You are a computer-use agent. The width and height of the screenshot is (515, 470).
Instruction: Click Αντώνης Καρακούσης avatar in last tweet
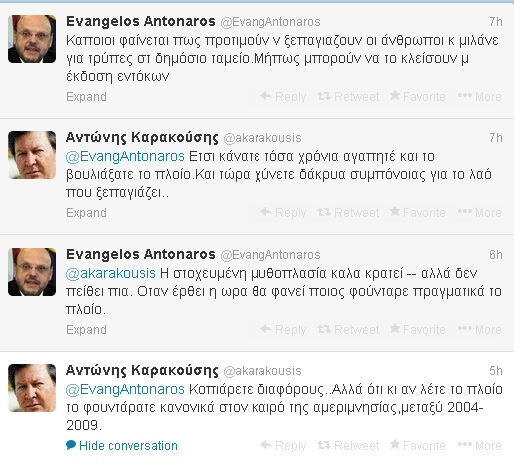point(32,388)
